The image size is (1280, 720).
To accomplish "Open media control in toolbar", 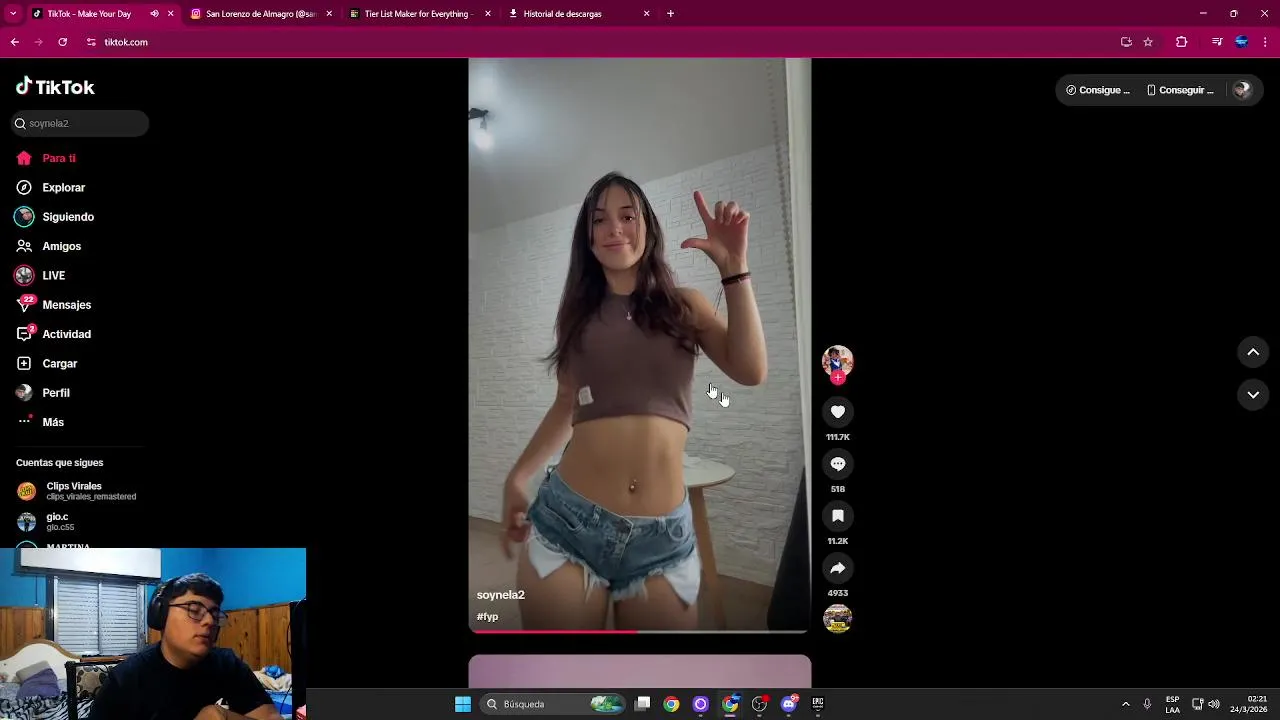I will pyautogui.click(x=1217, y=42).
